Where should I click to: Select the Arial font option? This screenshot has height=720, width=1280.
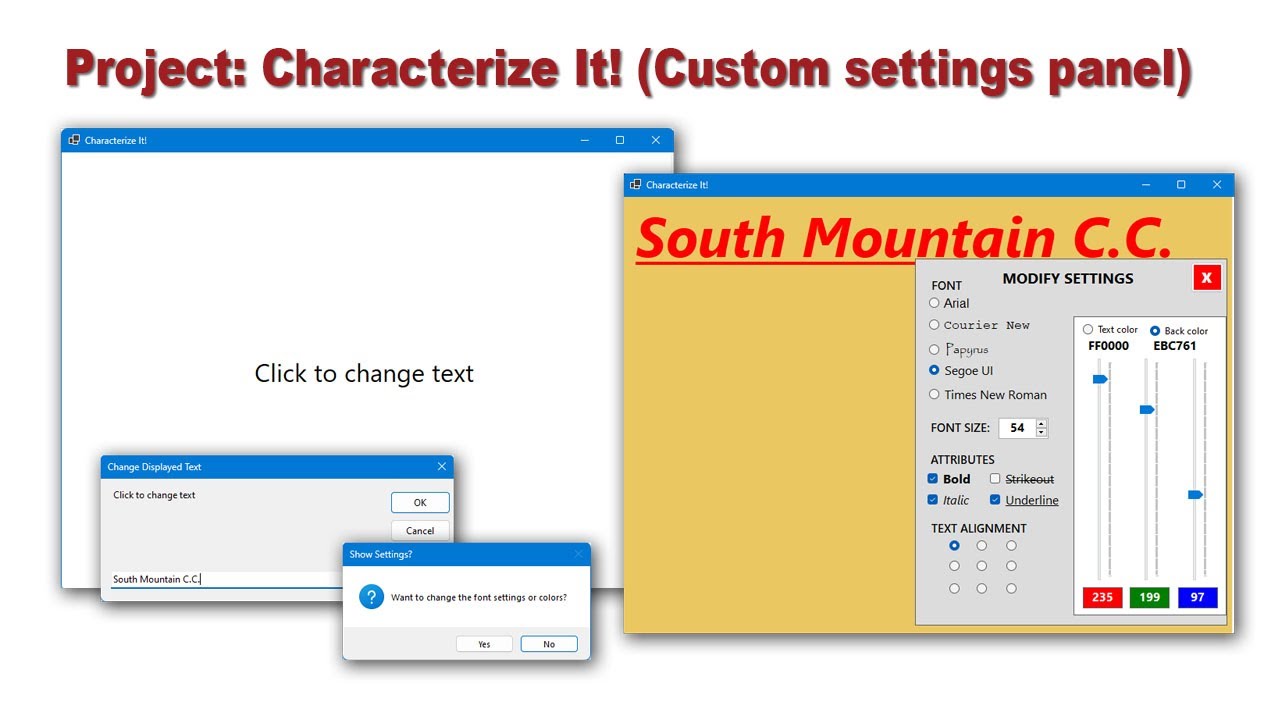949,303
